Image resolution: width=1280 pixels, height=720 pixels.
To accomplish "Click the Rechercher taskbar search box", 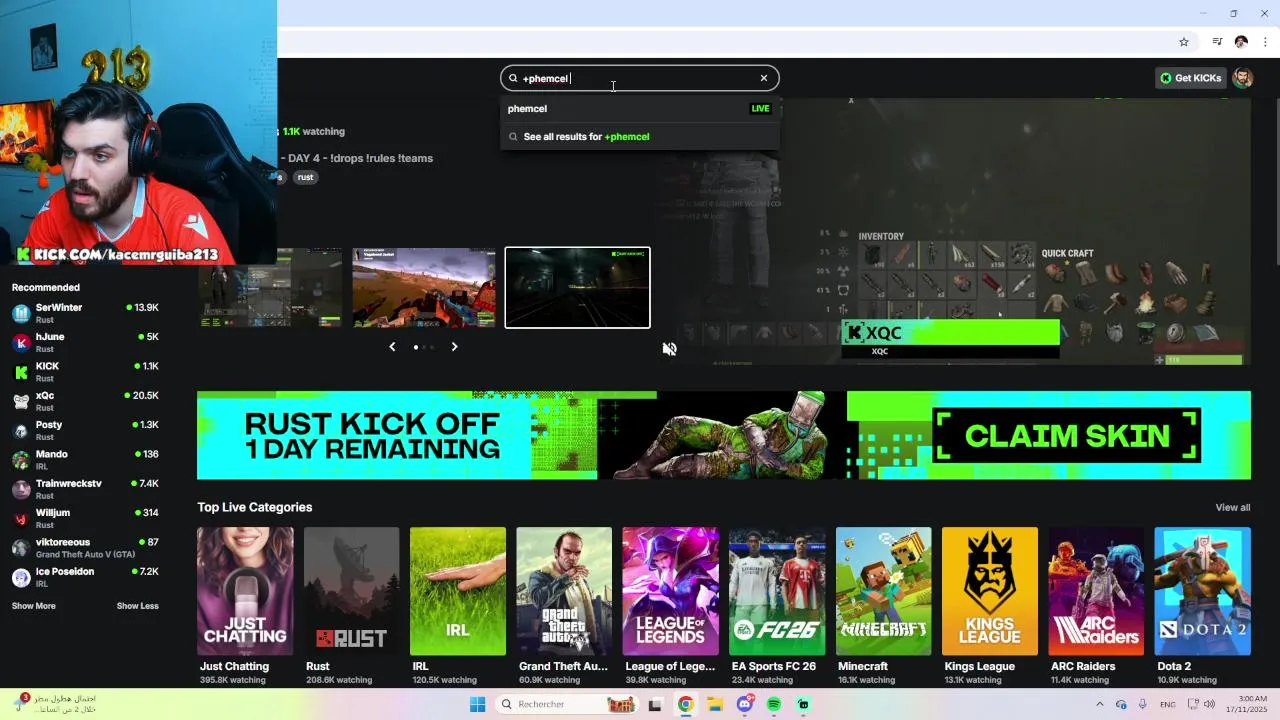I will click(x=568, y=704).
